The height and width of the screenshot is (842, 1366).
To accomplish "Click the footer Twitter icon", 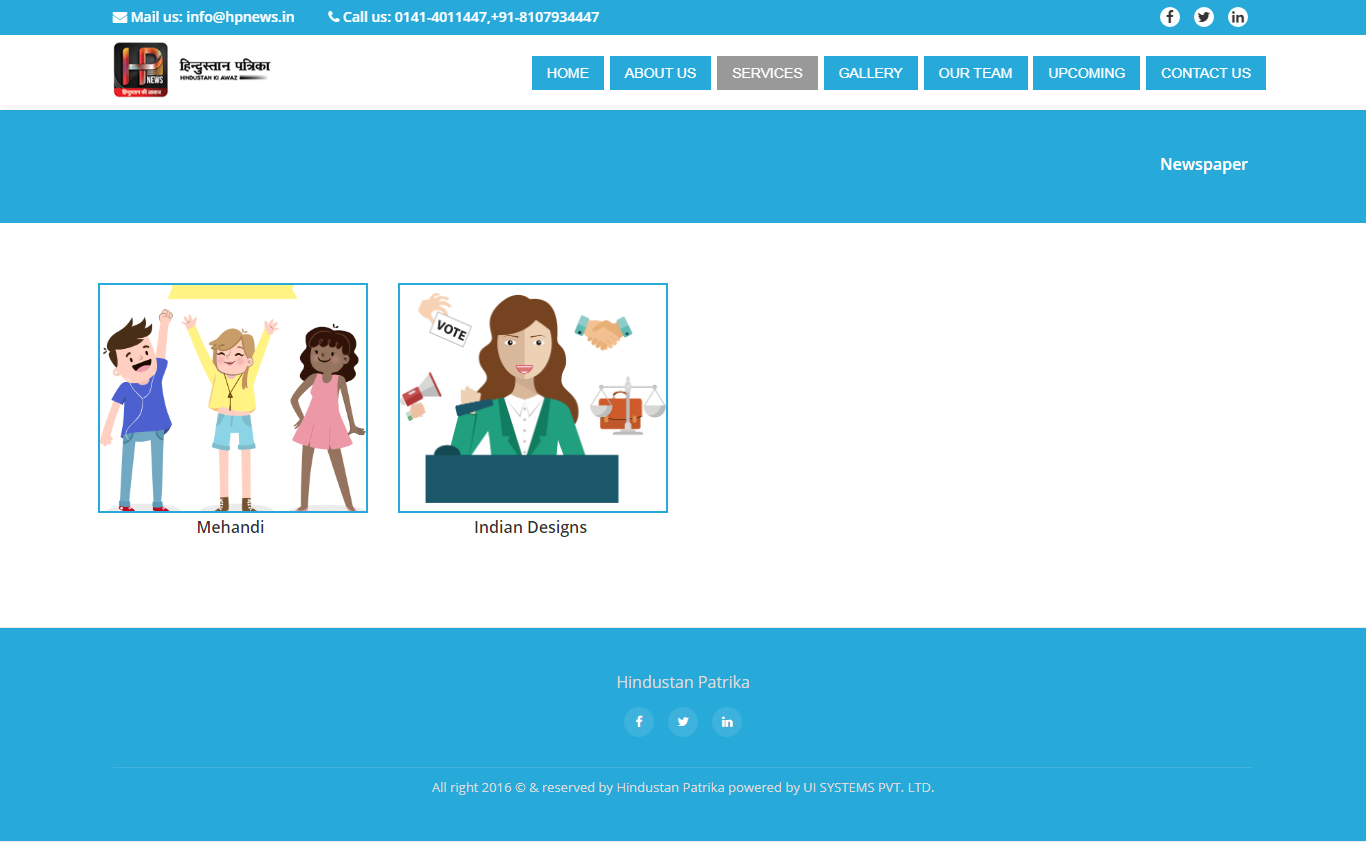I will click(x=683, y=722).
